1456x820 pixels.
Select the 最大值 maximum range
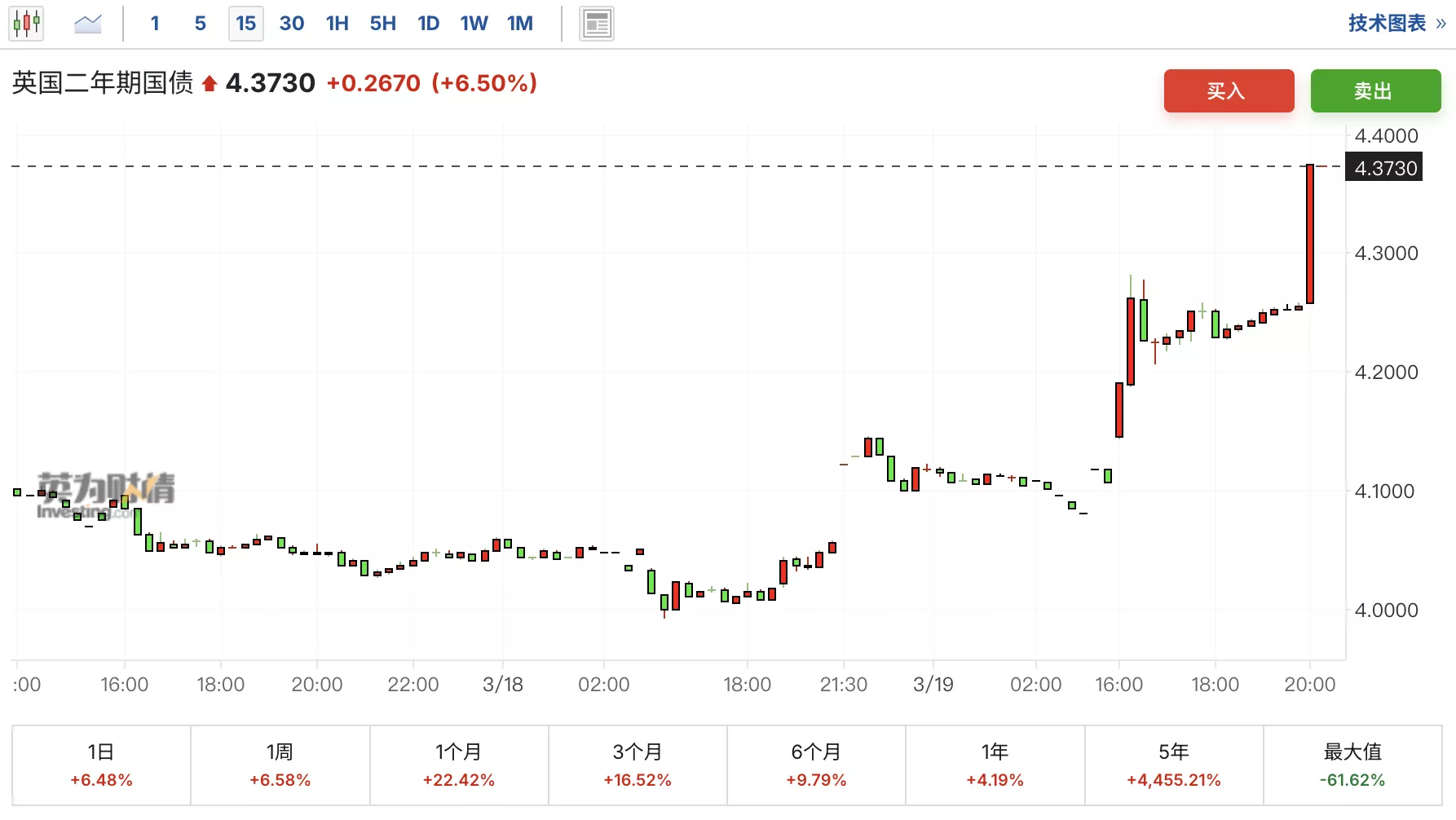(x=1352, y=765)
